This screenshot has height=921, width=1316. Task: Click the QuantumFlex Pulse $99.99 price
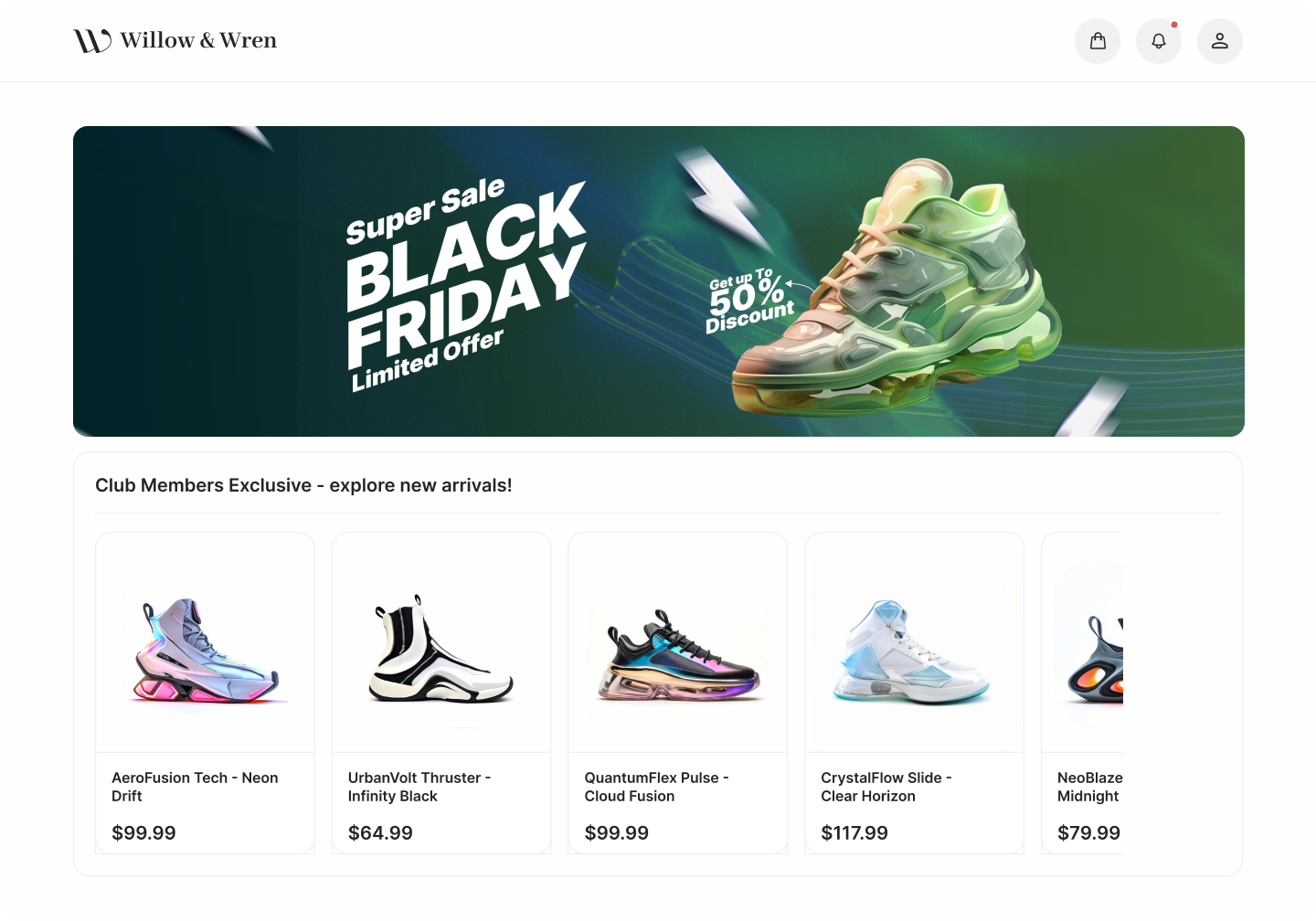[617, 832]
